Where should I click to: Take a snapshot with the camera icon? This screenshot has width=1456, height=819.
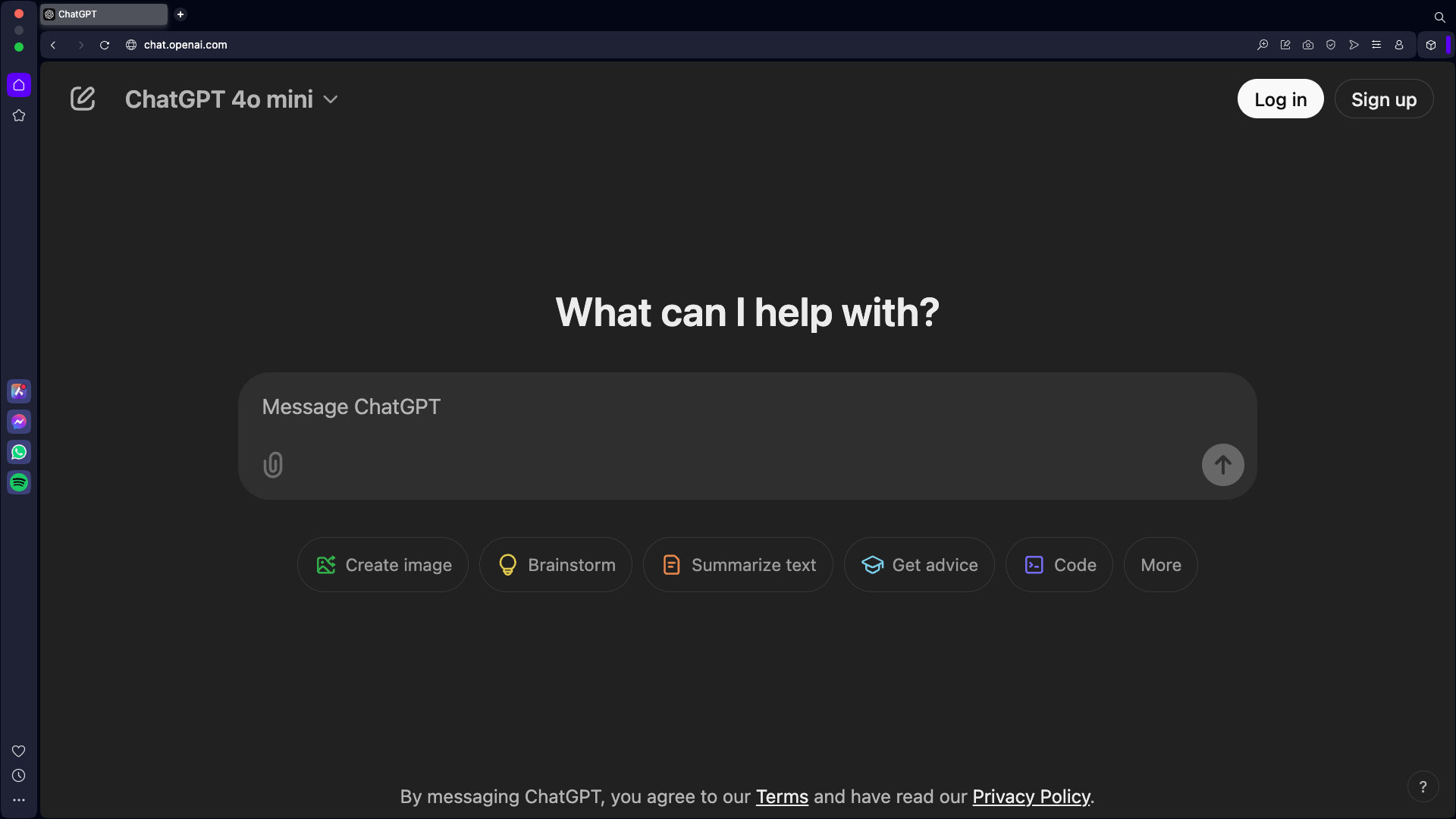point(1308,45)
